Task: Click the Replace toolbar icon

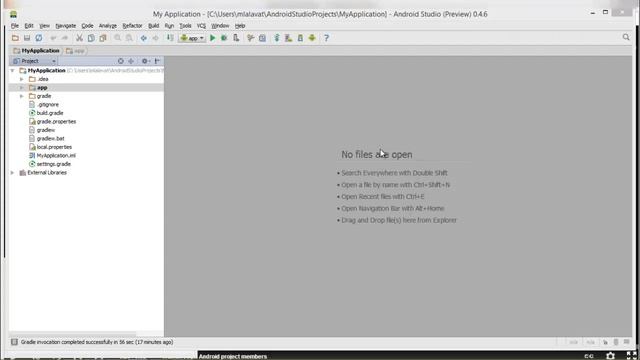Action: pyautogui.click(x=129, y=38)
